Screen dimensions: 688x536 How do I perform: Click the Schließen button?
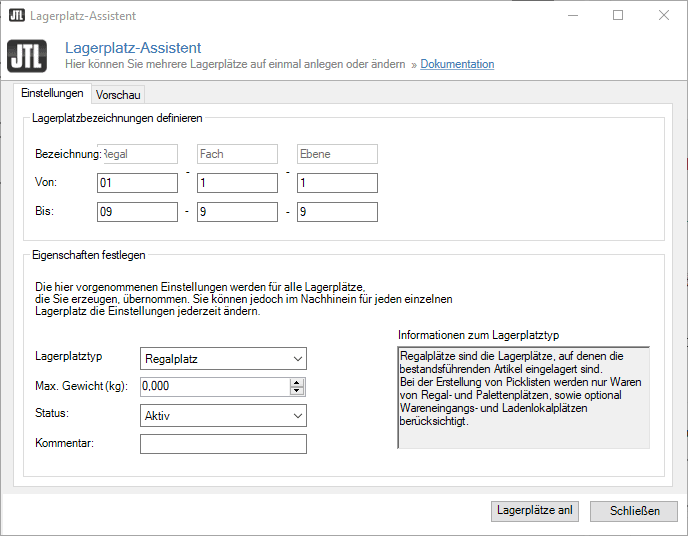pos(634,511)
